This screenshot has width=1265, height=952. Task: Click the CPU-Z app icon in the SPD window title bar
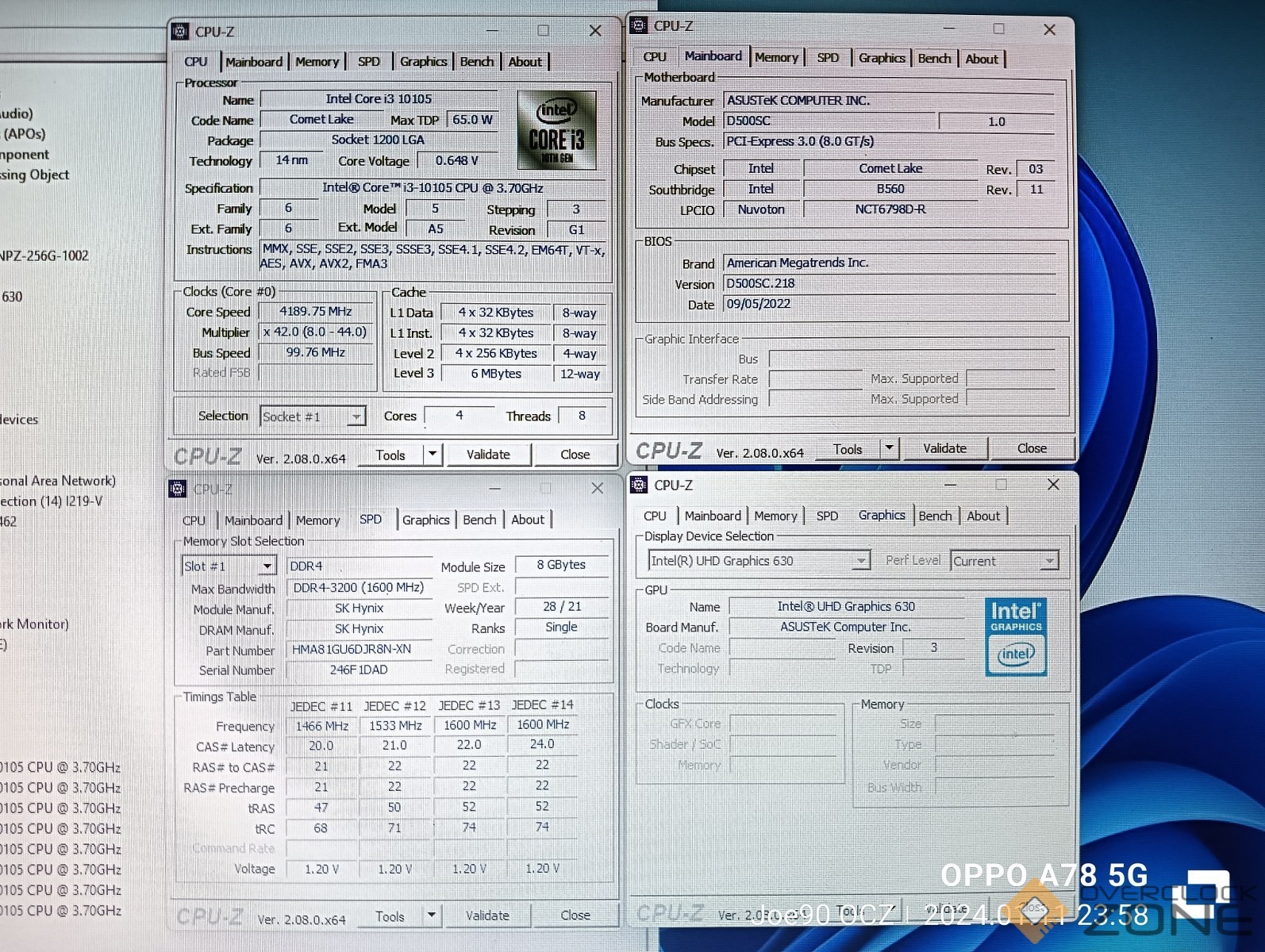tap(178, 489)
